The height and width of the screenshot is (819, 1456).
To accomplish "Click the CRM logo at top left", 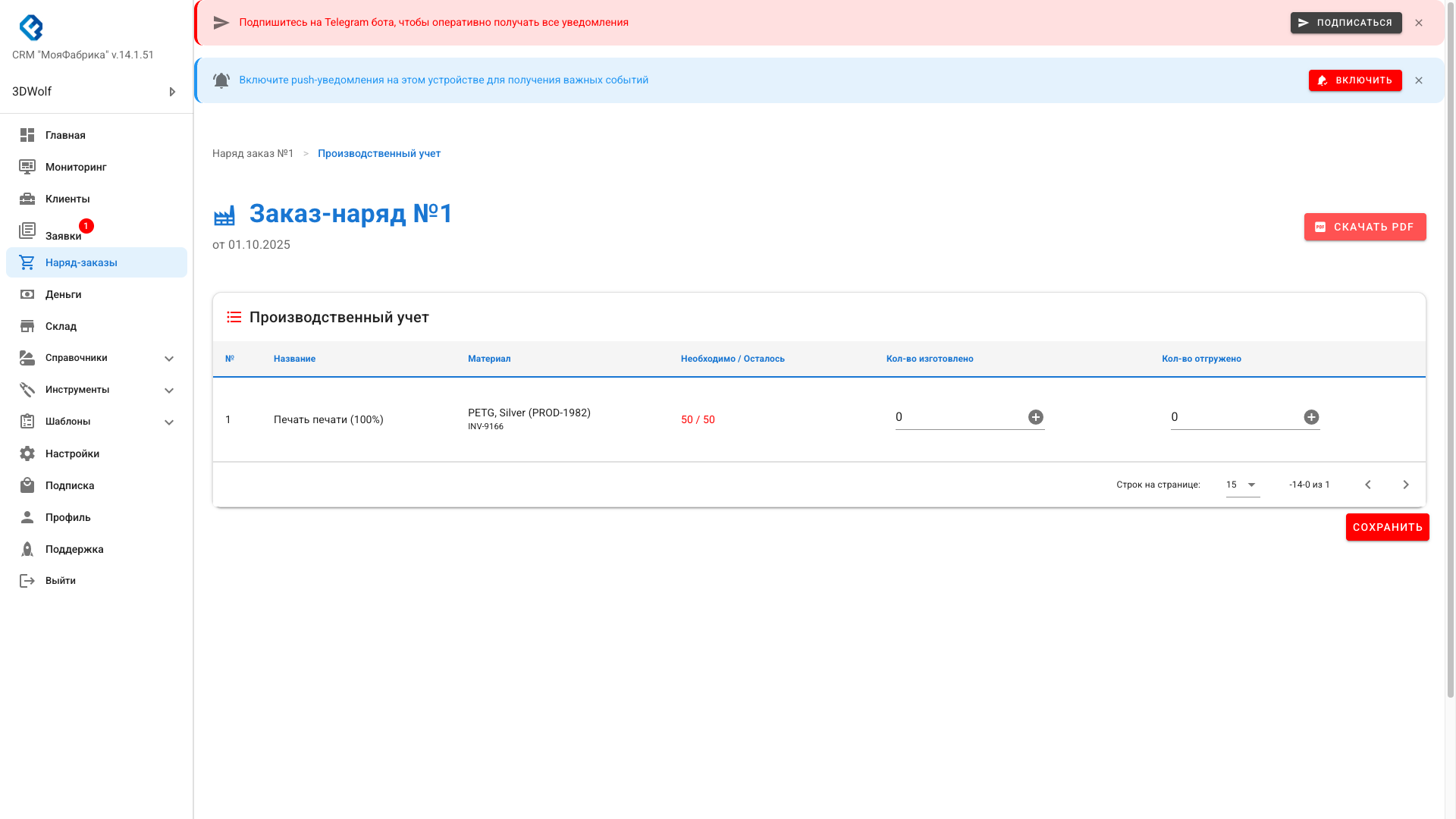I will (31, 27).
